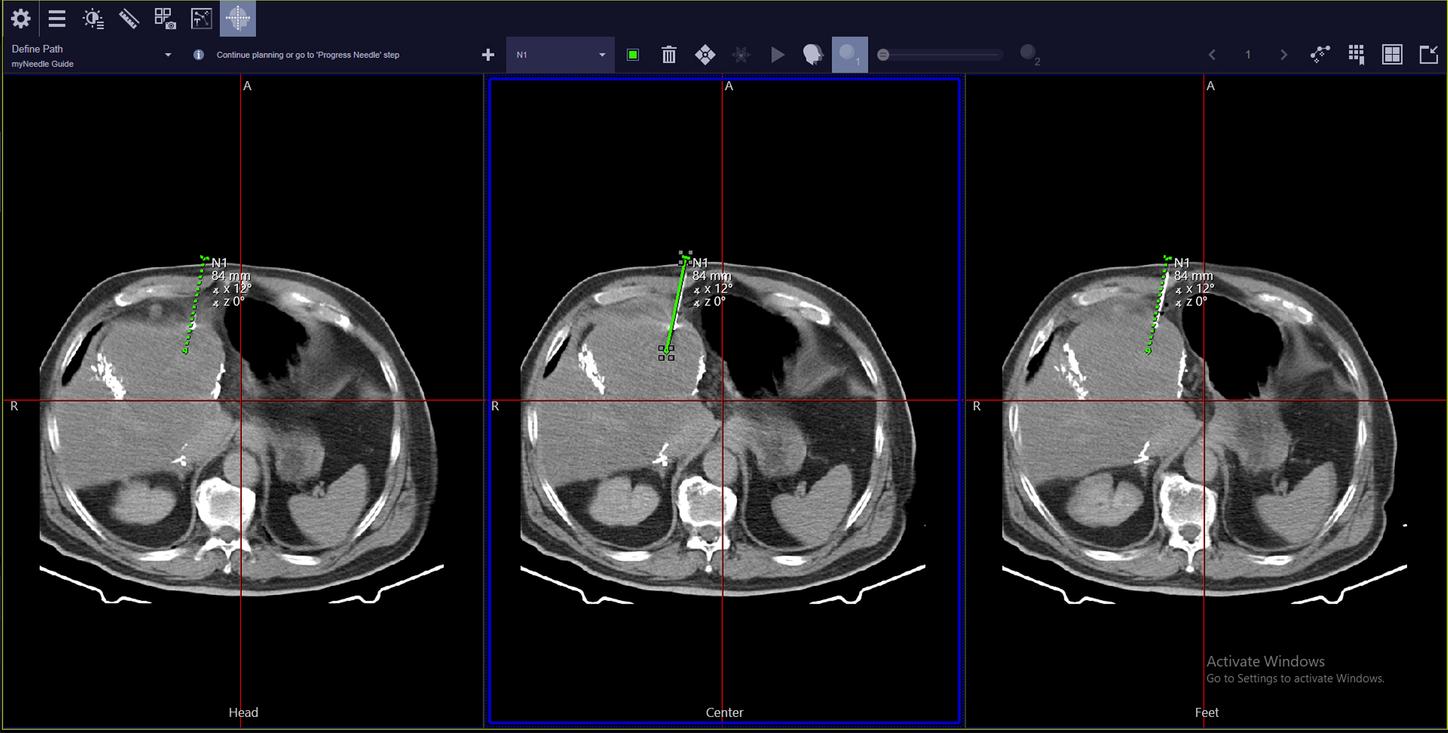The width and height of the screenshot is (1448, 733).
Task: Open the settings gear menu
Action: point(20,18)
